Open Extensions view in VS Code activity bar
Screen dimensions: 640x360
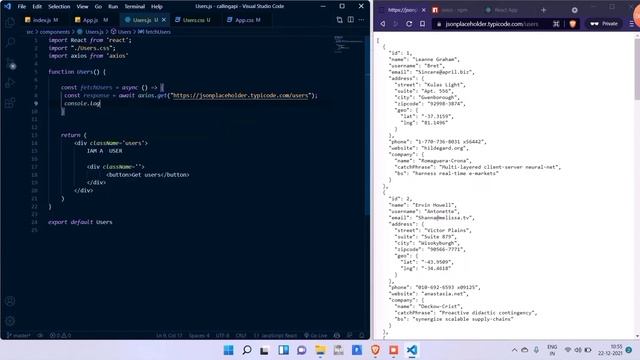coord(10,102)
